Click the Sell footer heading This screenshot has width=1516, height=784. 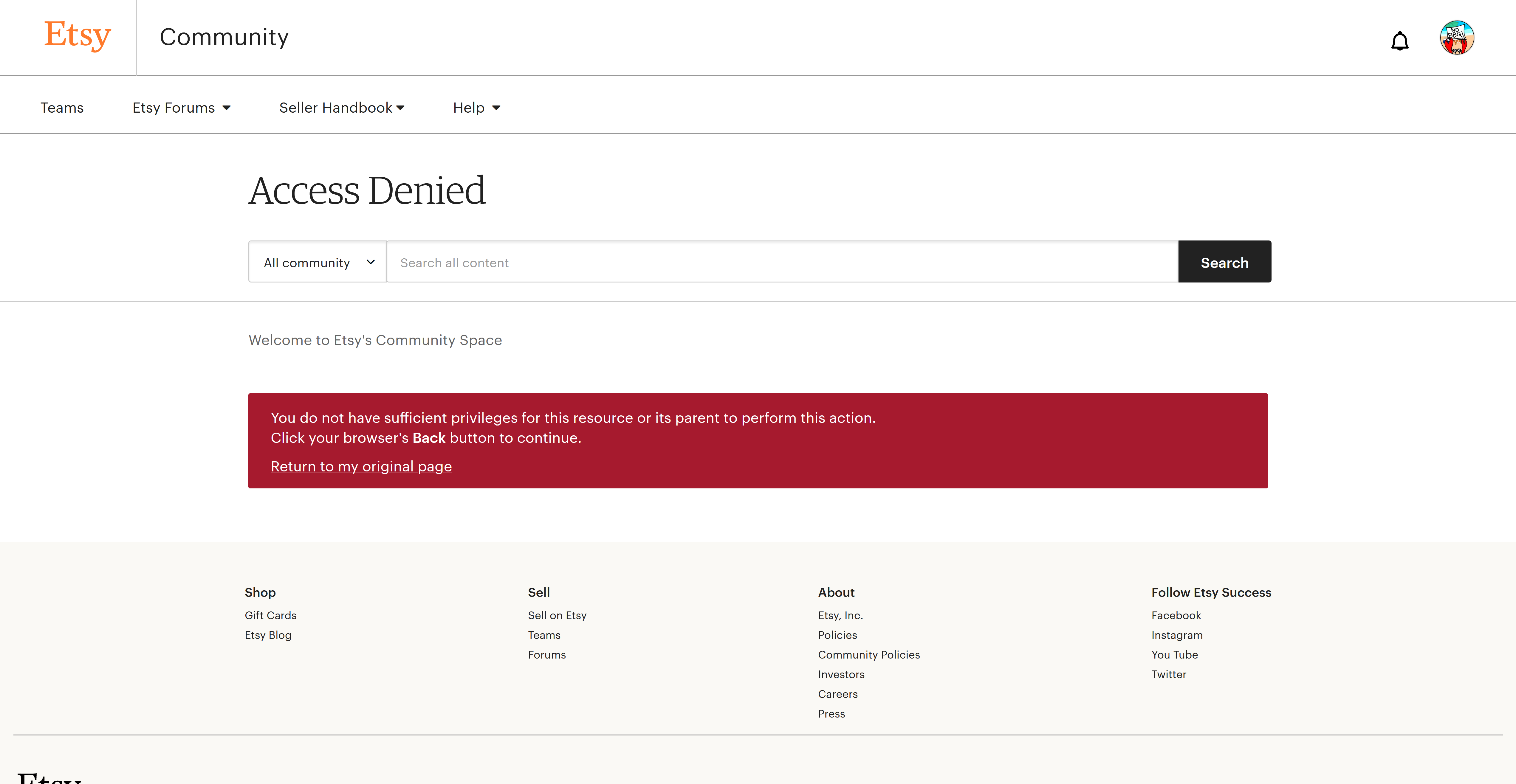[x=538, y=592]
